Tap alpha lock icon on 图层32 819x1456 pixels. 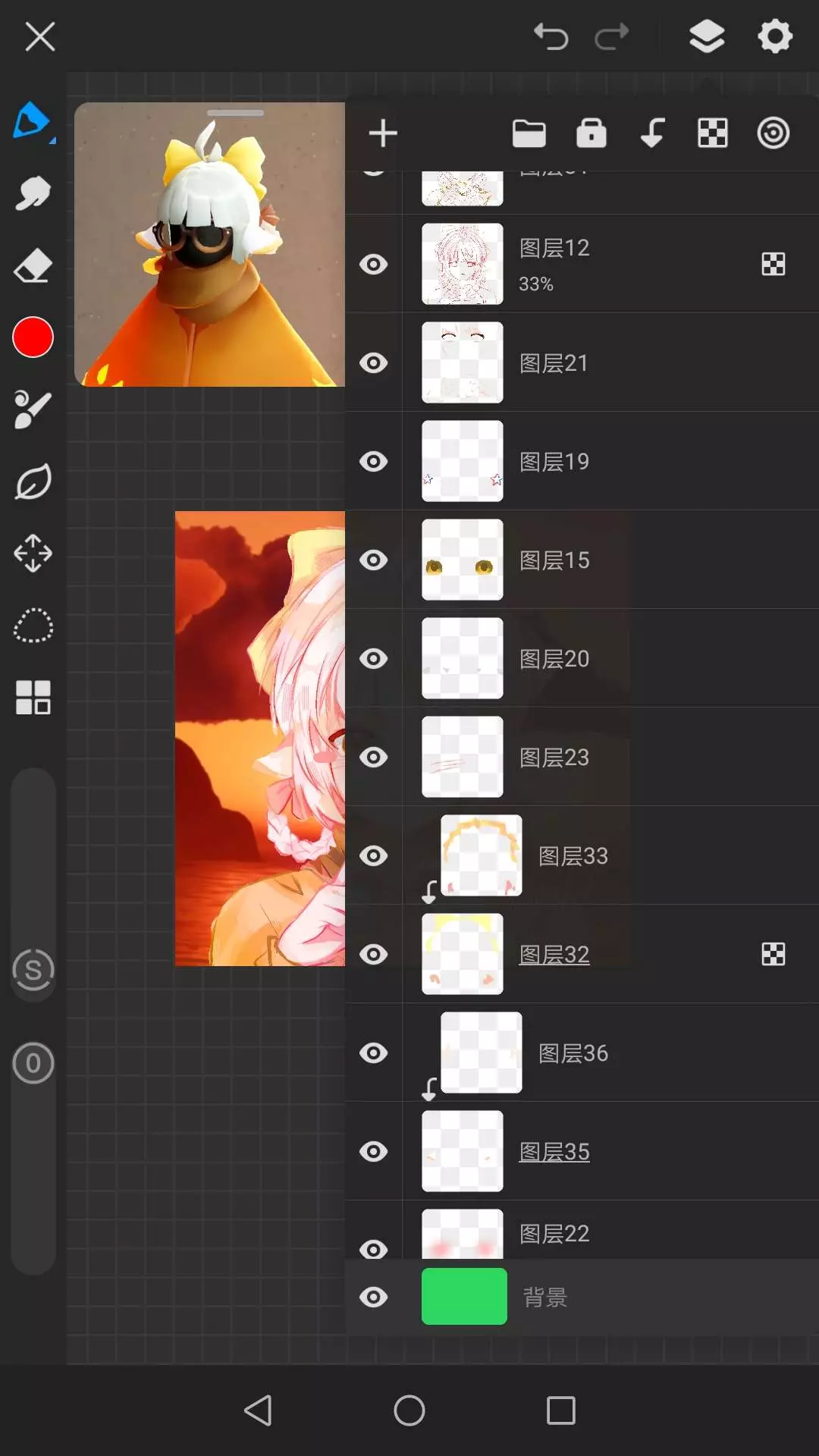[773, 954]
